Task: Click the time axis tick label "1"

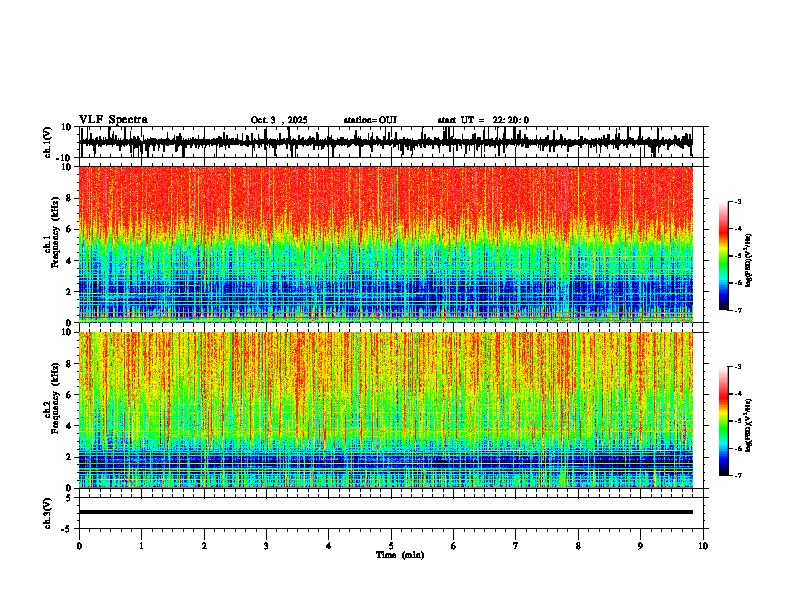Action: point(141,546)
